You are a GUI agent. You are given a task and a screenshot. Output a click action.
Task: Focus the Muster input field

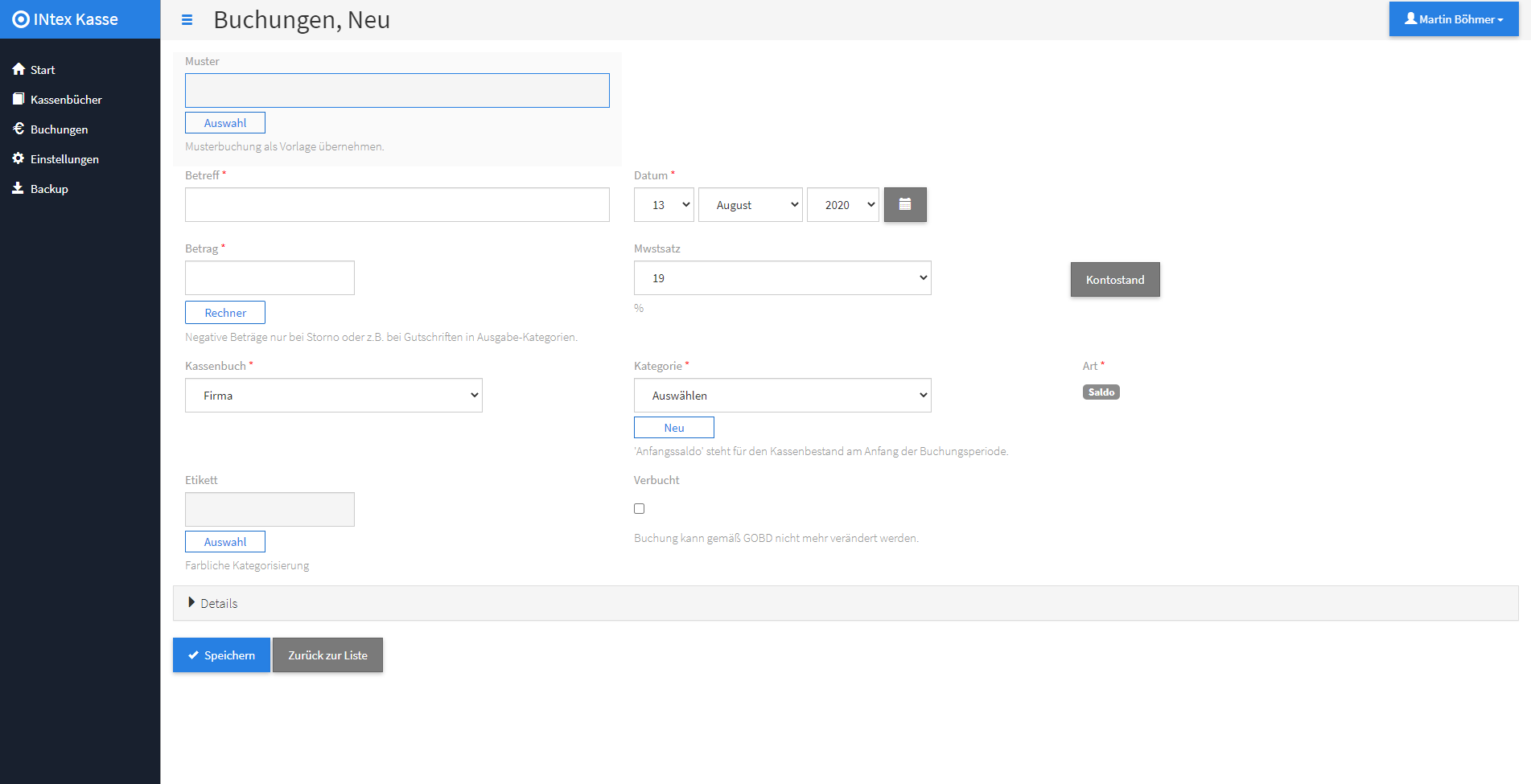click(x=397, y=91)
